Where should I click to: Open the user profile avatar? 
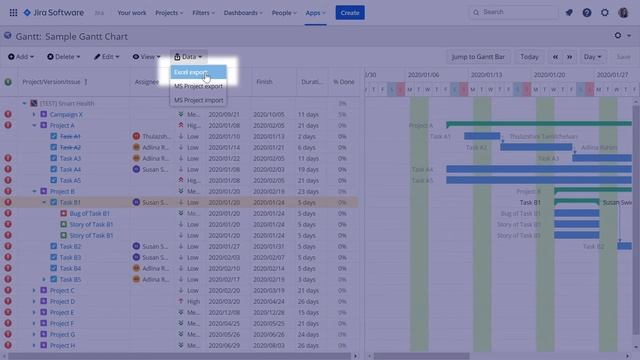[x=623, y=13]
